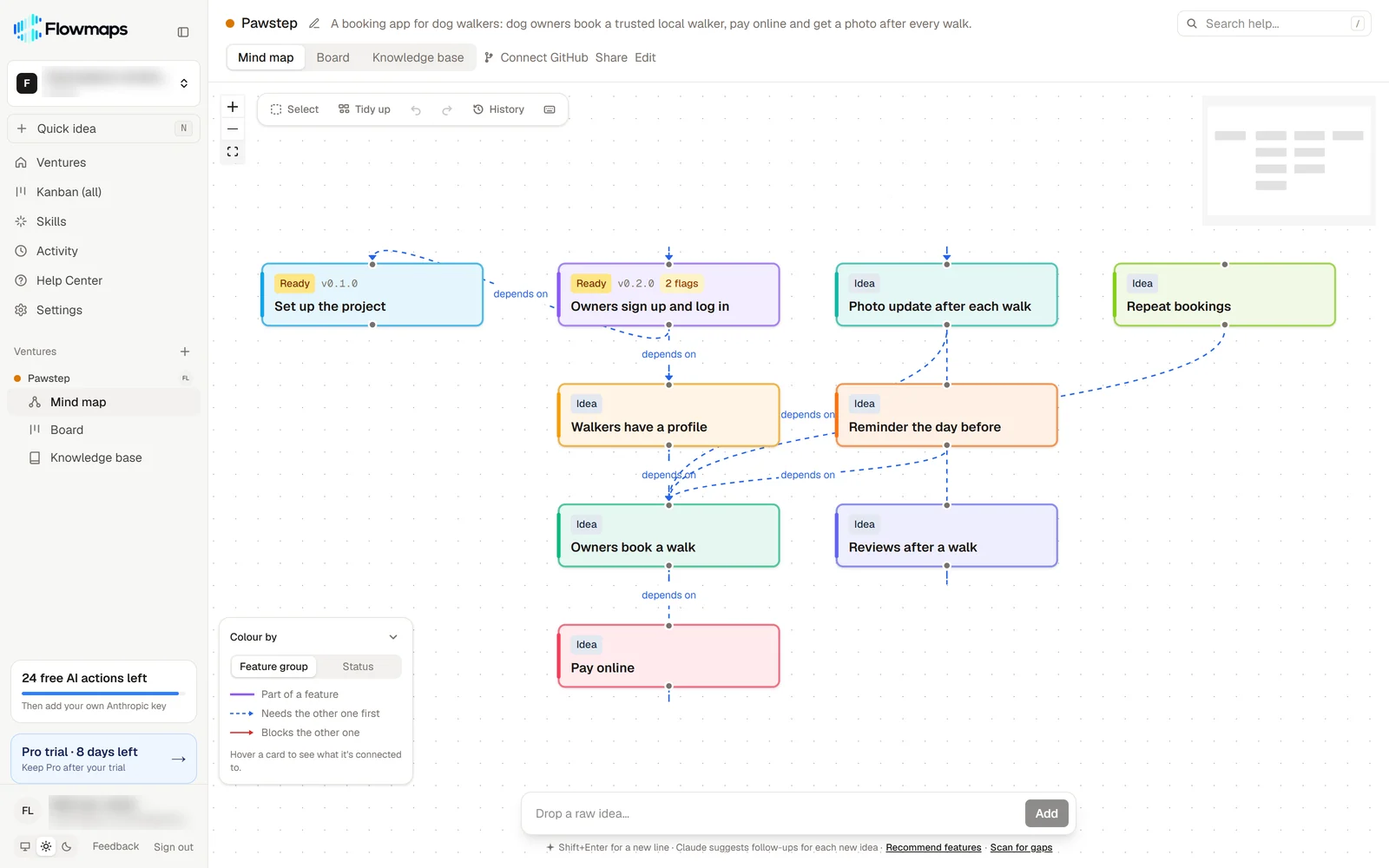Colour by Feature group
This screenshot has height=868, width=1389.
coord(273,667)
